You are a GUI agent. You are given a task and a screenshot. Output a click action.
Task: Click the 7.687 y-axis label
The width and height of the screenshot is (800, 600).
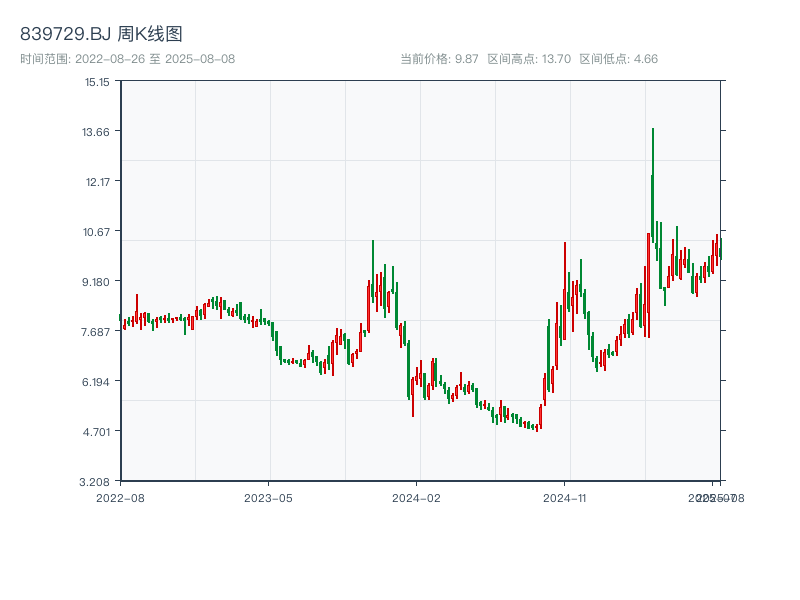[96, 332]
